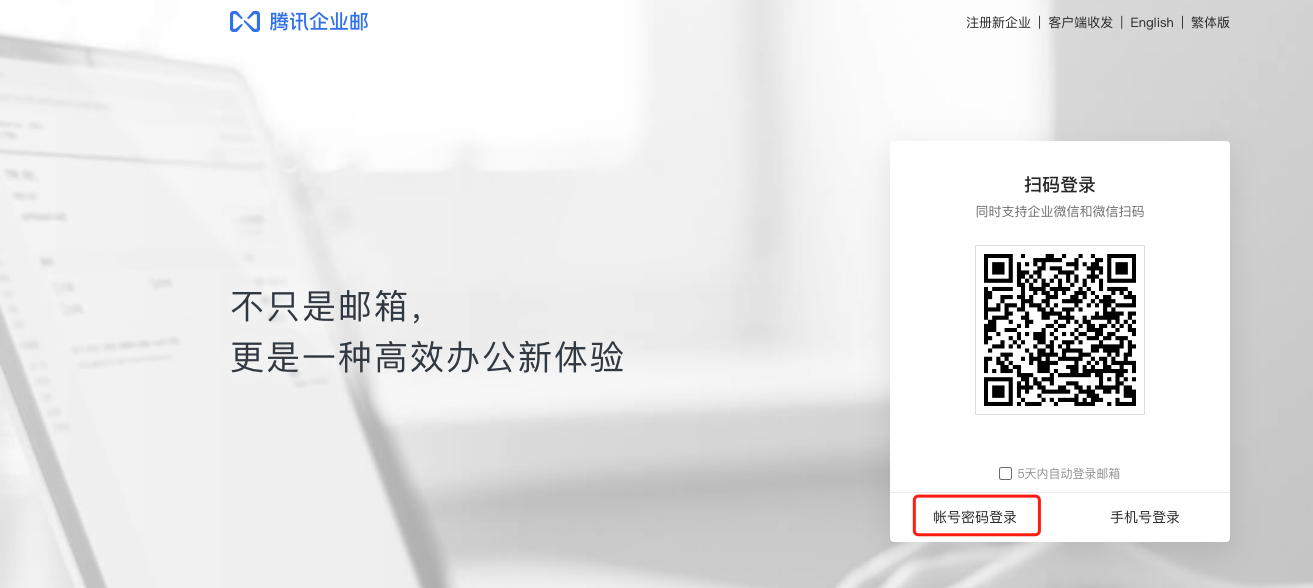Enable the 5天内自动登录邮箱 checkbox

pyautogui.click(x=1005, y=473)
